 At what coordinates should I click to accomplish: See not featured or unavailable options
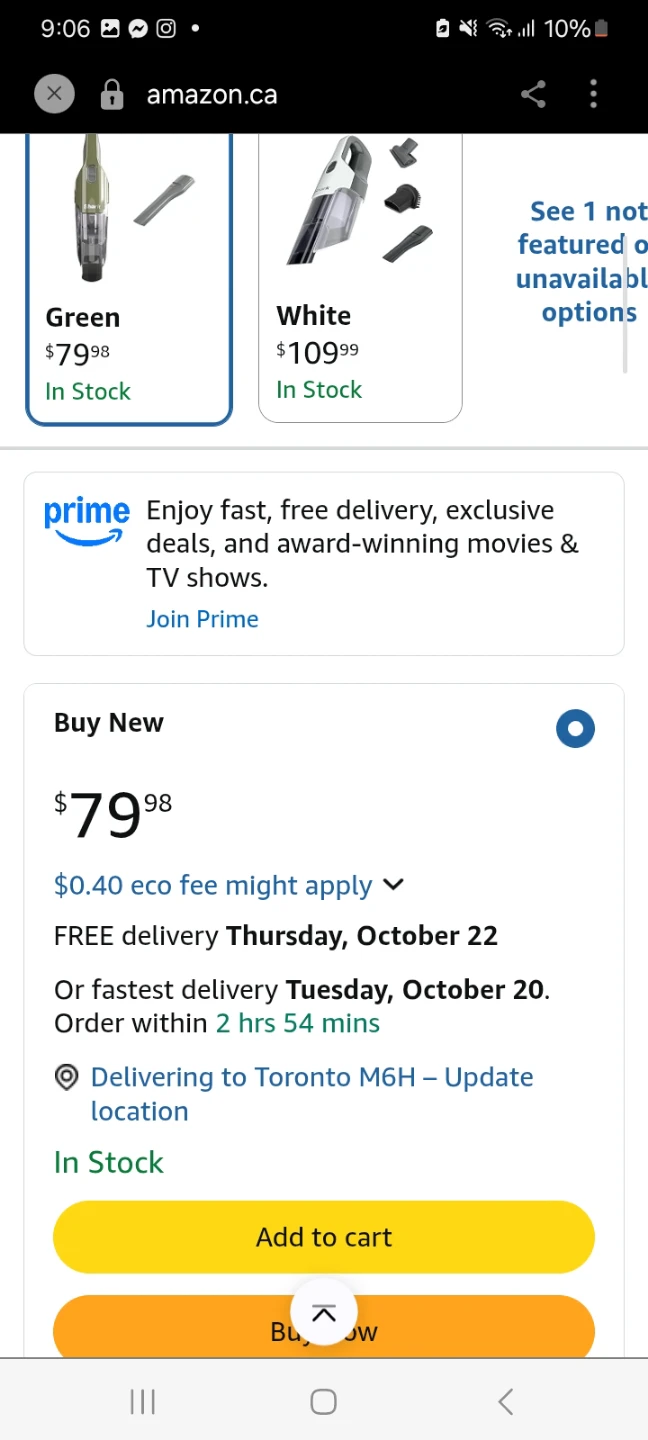[x=581, y=262]
